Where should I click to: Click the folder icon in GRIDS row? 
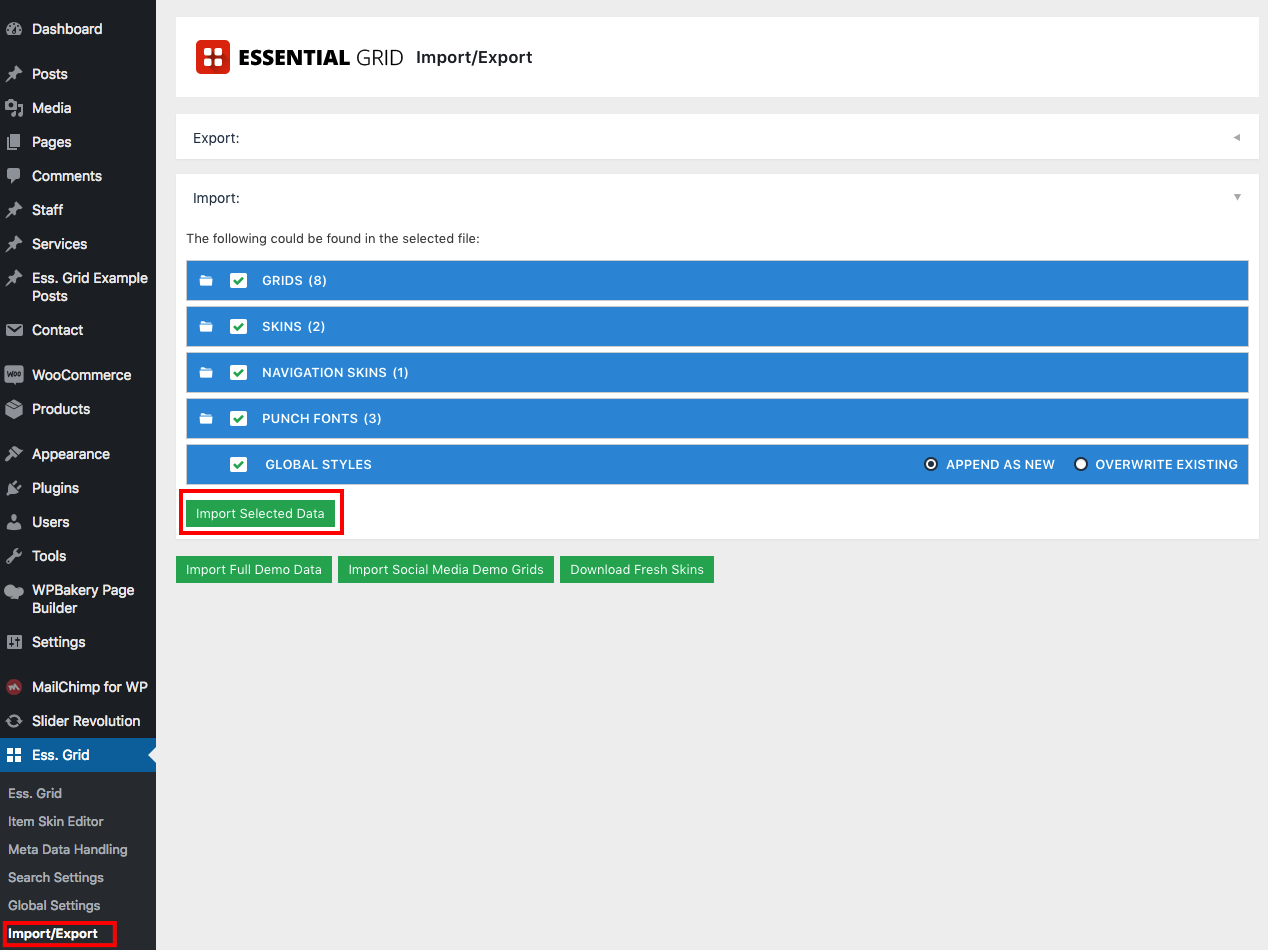tap(206, 281)
